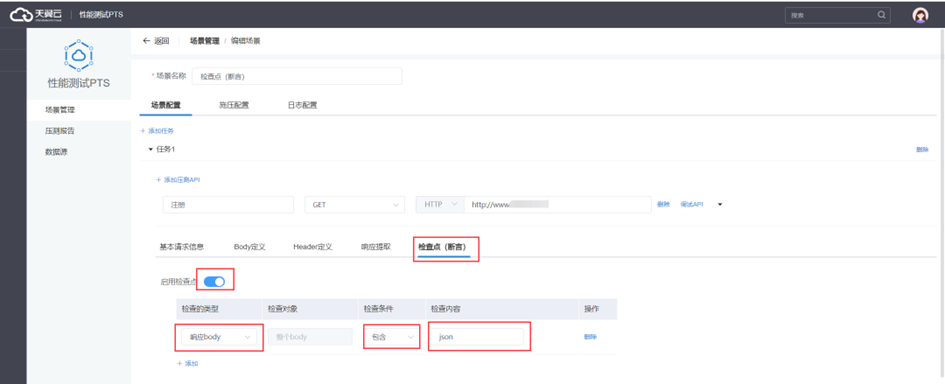Open the HTTP protocol dropdown
Viewport: 945px width, 384px height.
coord(440,204)
